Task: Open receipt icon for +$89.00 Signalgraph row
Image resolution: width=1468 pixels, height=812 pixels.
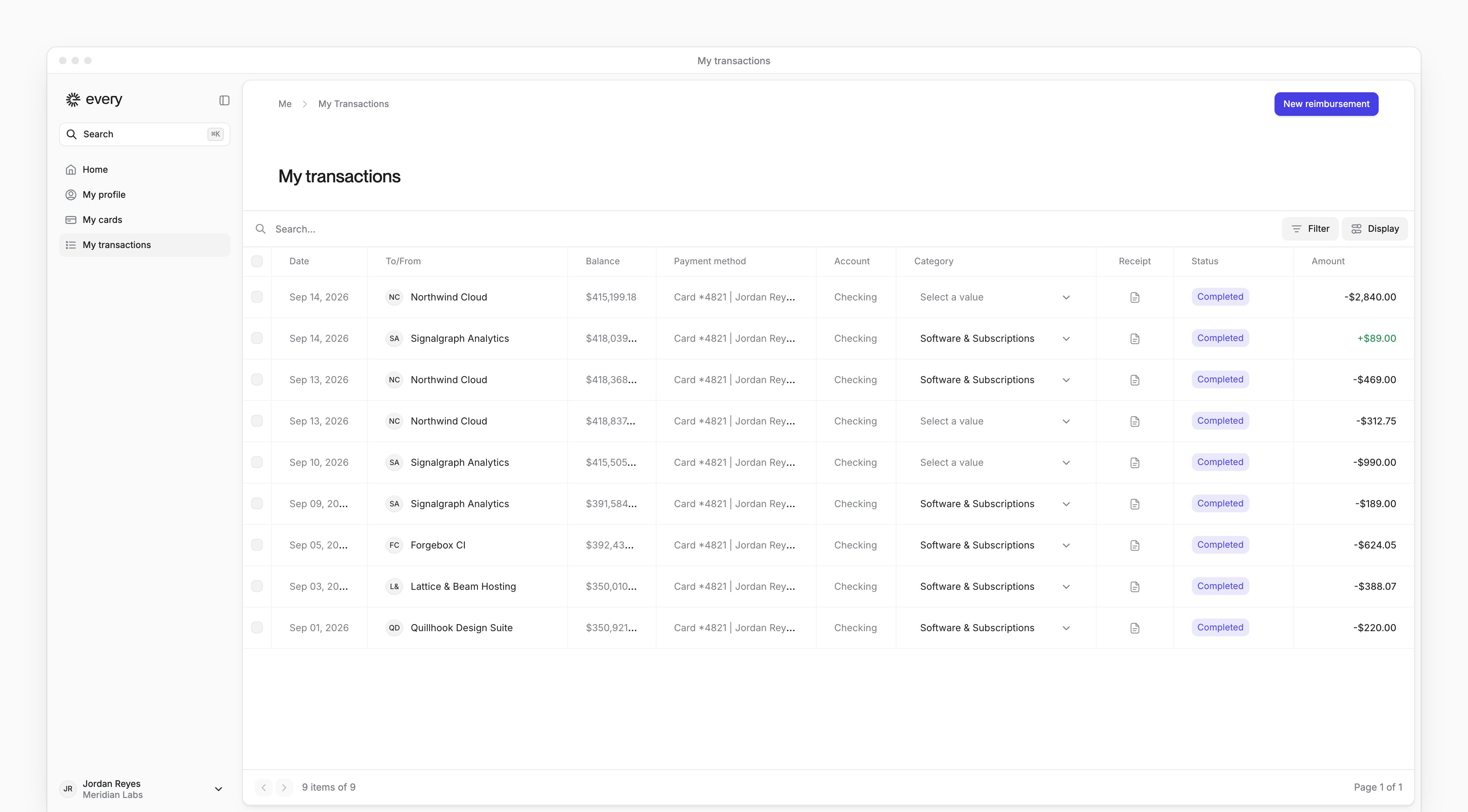Action: pyautogui.click(x=1135, y=338)
